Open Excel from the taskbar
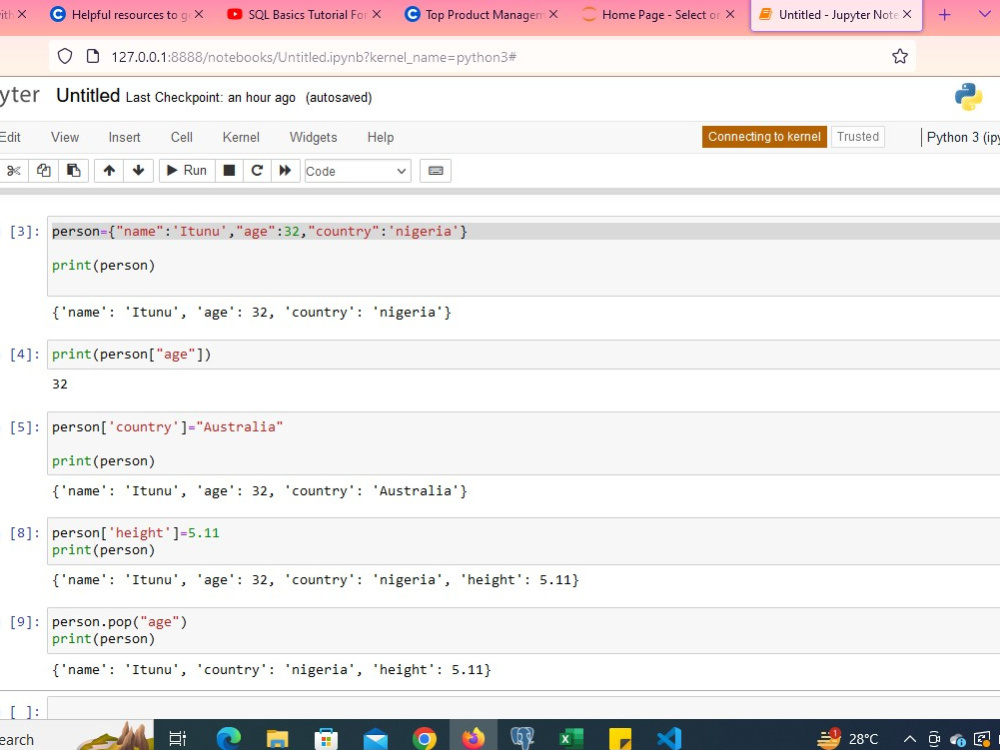The height and width of the screenshot is (750, 1000). (571, 739)
